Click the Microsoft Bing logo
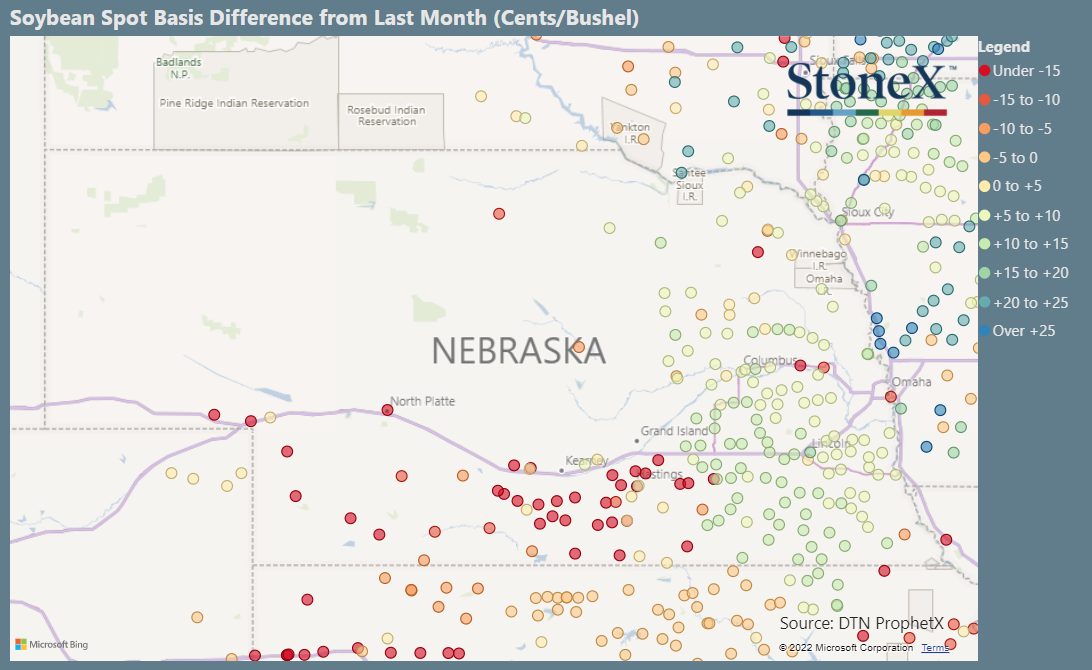 pyautogui.click(x=52, y=644)
